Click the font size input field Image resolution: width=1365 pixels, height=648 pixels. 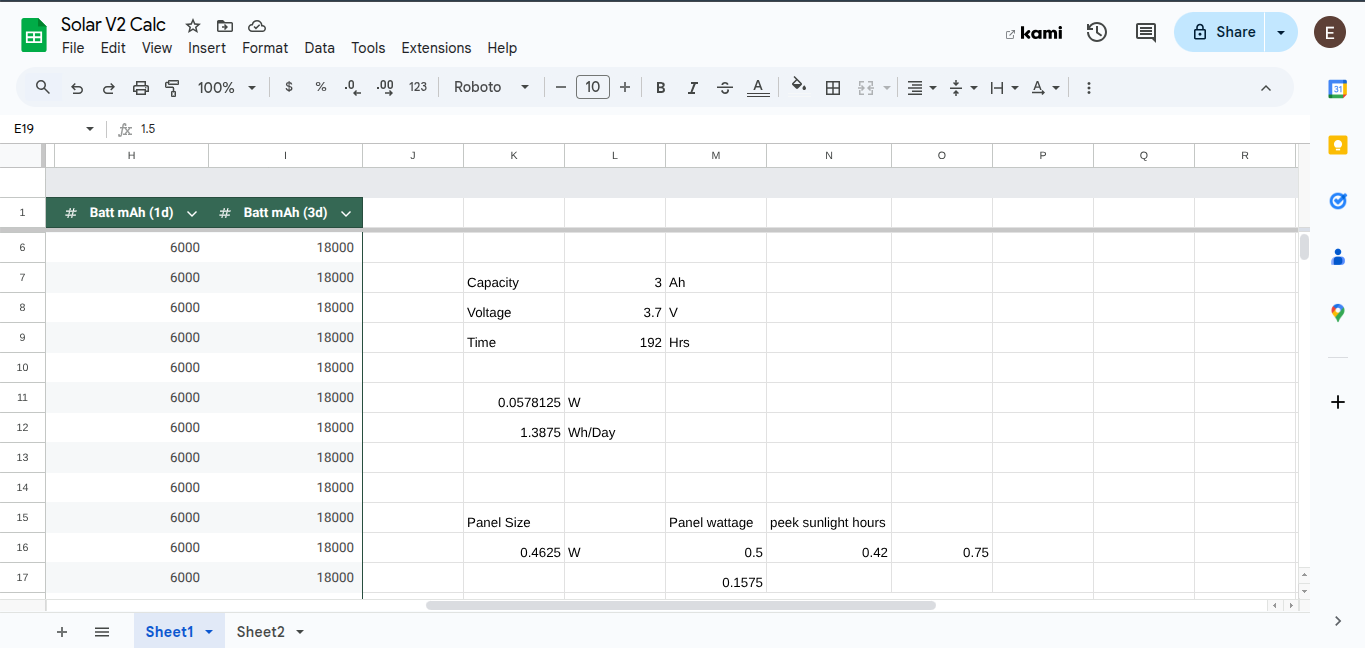pos(592,88)
